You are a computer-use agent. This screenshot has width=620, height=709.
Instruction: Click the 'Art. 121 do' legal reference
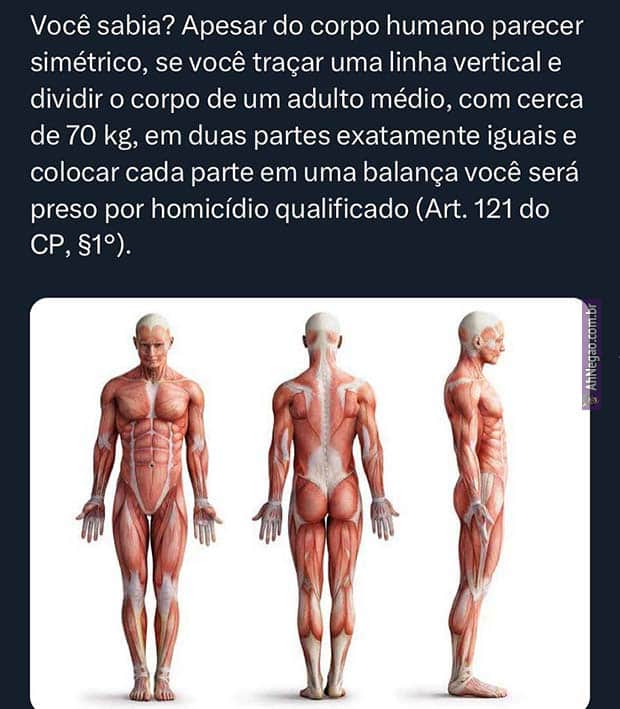(x=483, y=209)
